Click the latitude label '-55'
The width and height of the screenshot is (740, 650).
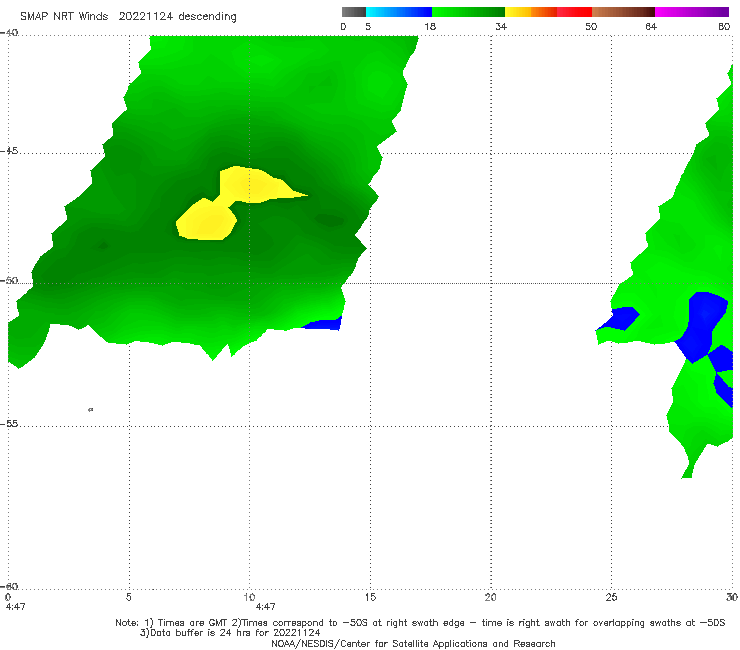click(x=9, y=424)
